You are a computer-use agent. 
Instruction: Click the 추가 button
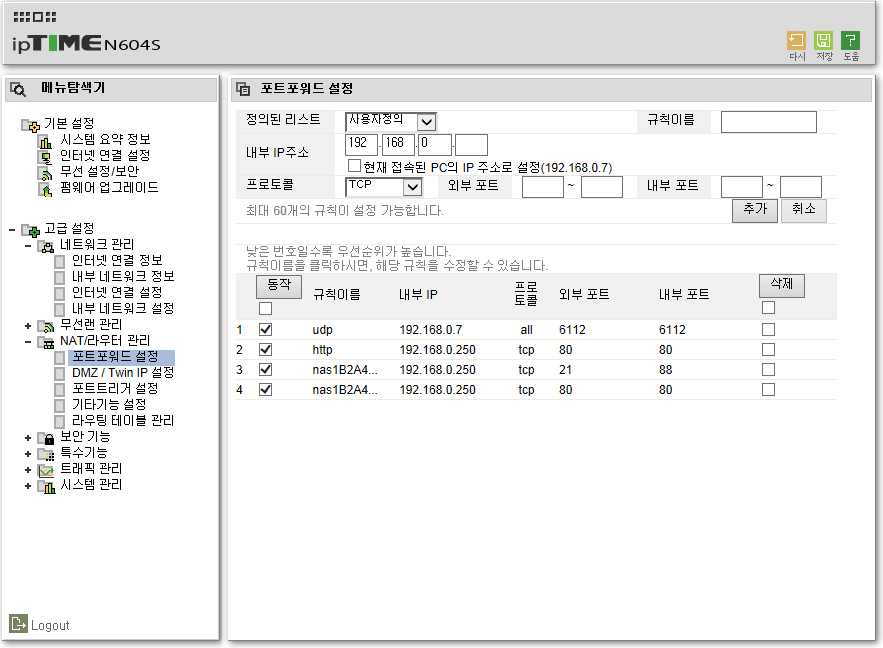[755, 211]
